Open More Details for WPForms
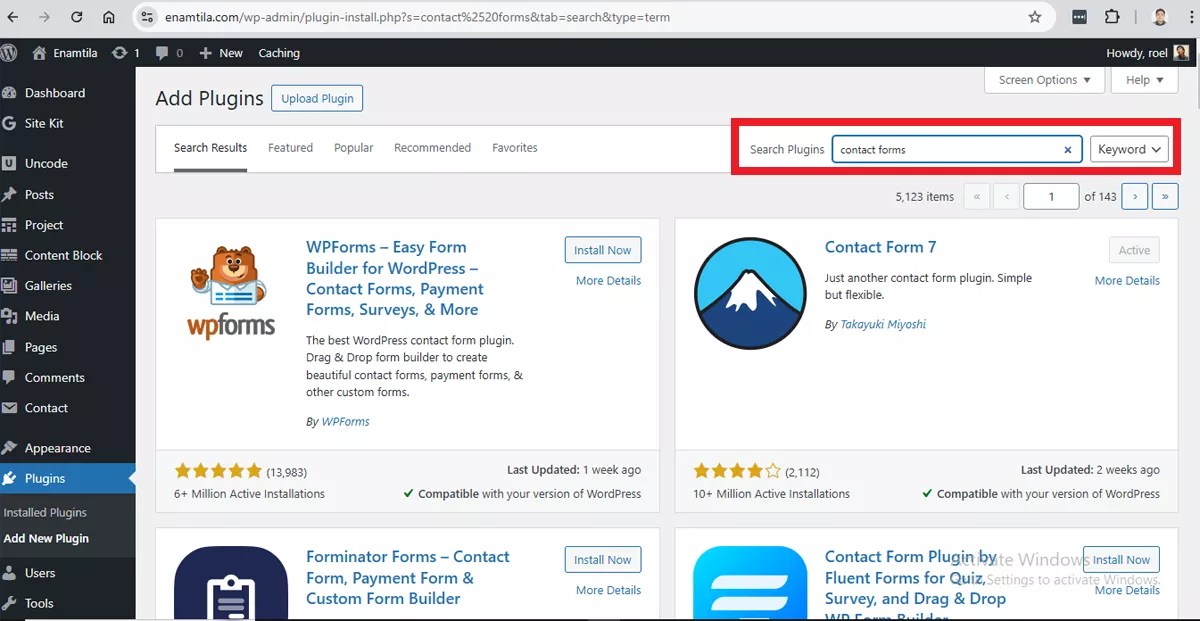Image resolution: width=1200 pixels, height=621 pixels. point(608,281)
